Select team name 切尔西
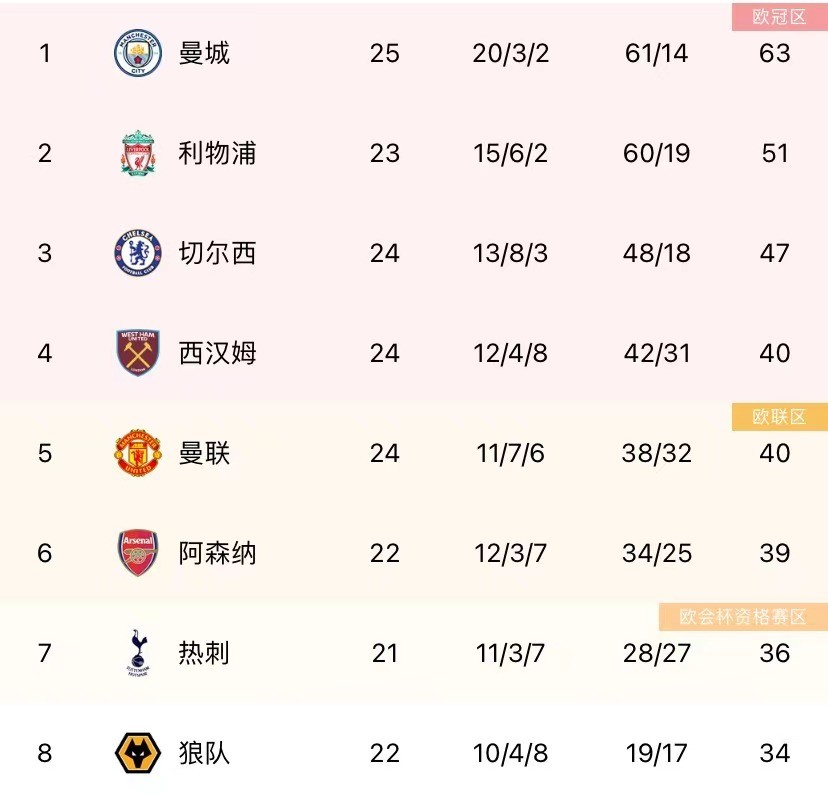This screenshot has width=828, height=795. 217,253
